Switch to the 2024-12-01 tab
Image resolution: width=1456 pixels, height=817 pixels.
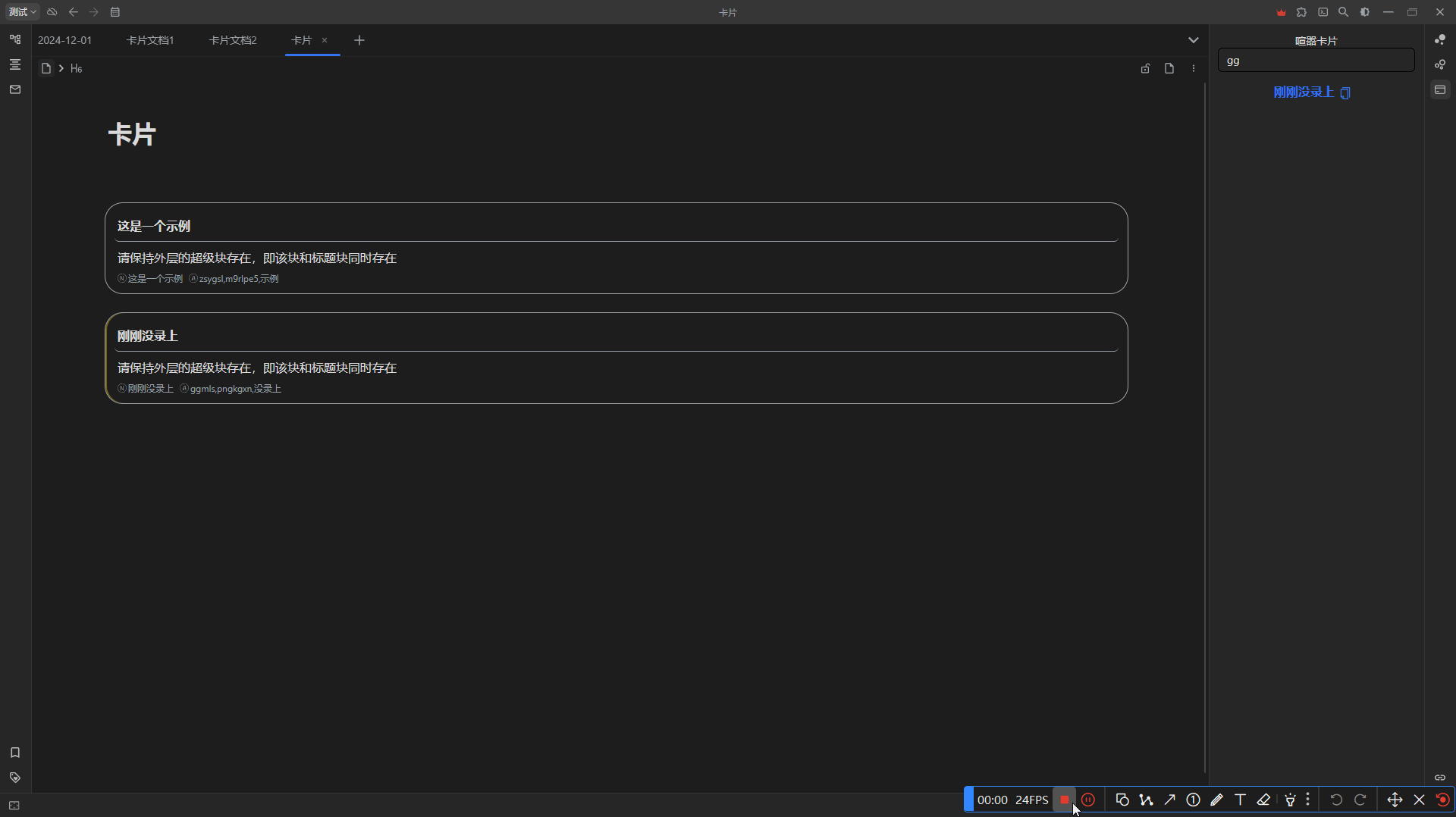[64, 40]
